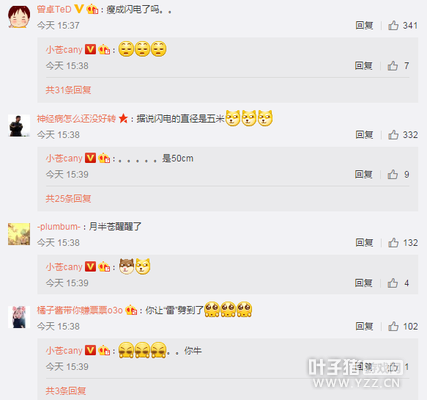Reply to -plumbum-'s comment
This screenshot has height=400, width=427.
[x=364, y=243]
